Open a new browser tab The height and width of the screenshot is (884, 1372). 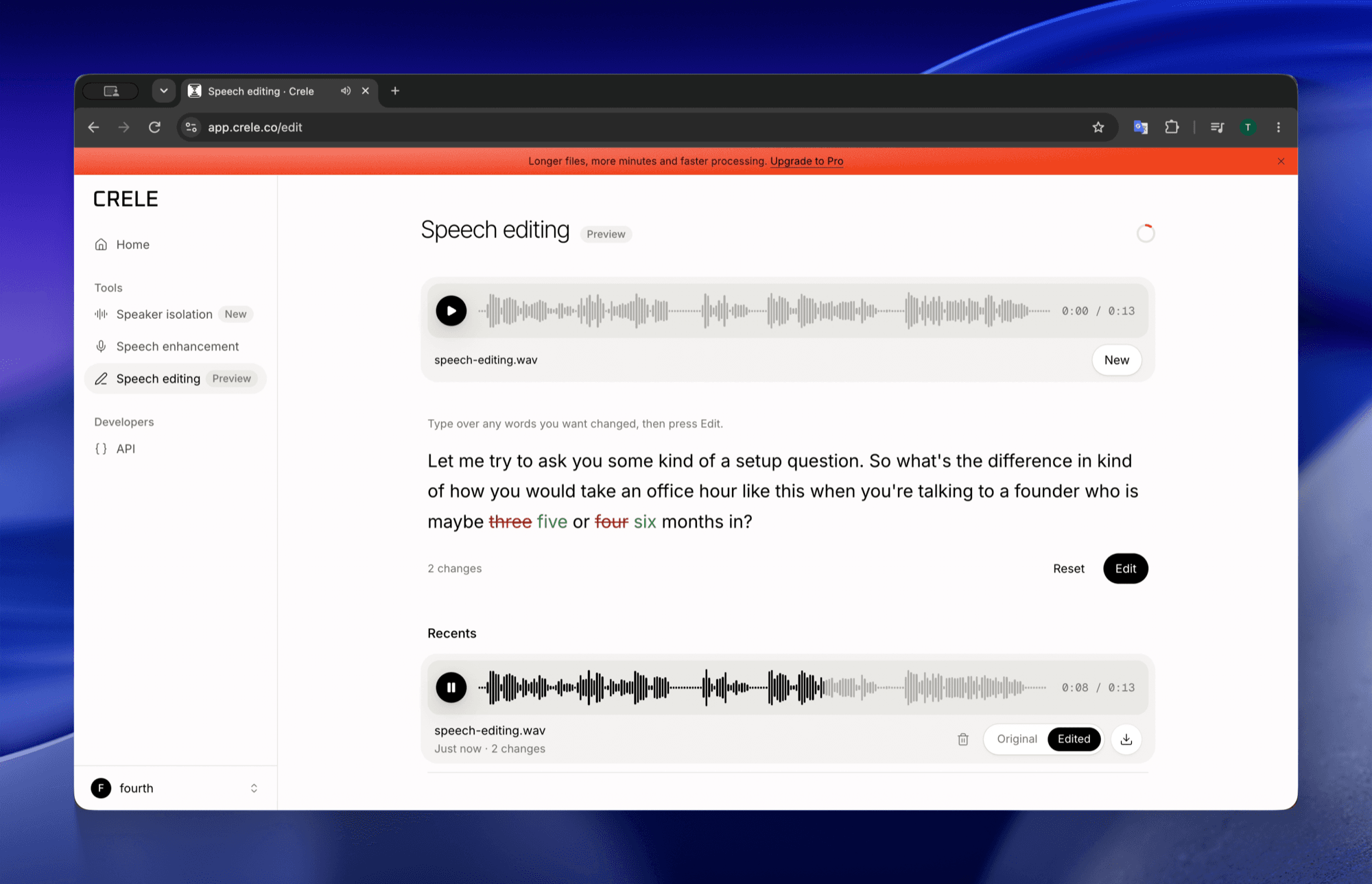point(395,91)
